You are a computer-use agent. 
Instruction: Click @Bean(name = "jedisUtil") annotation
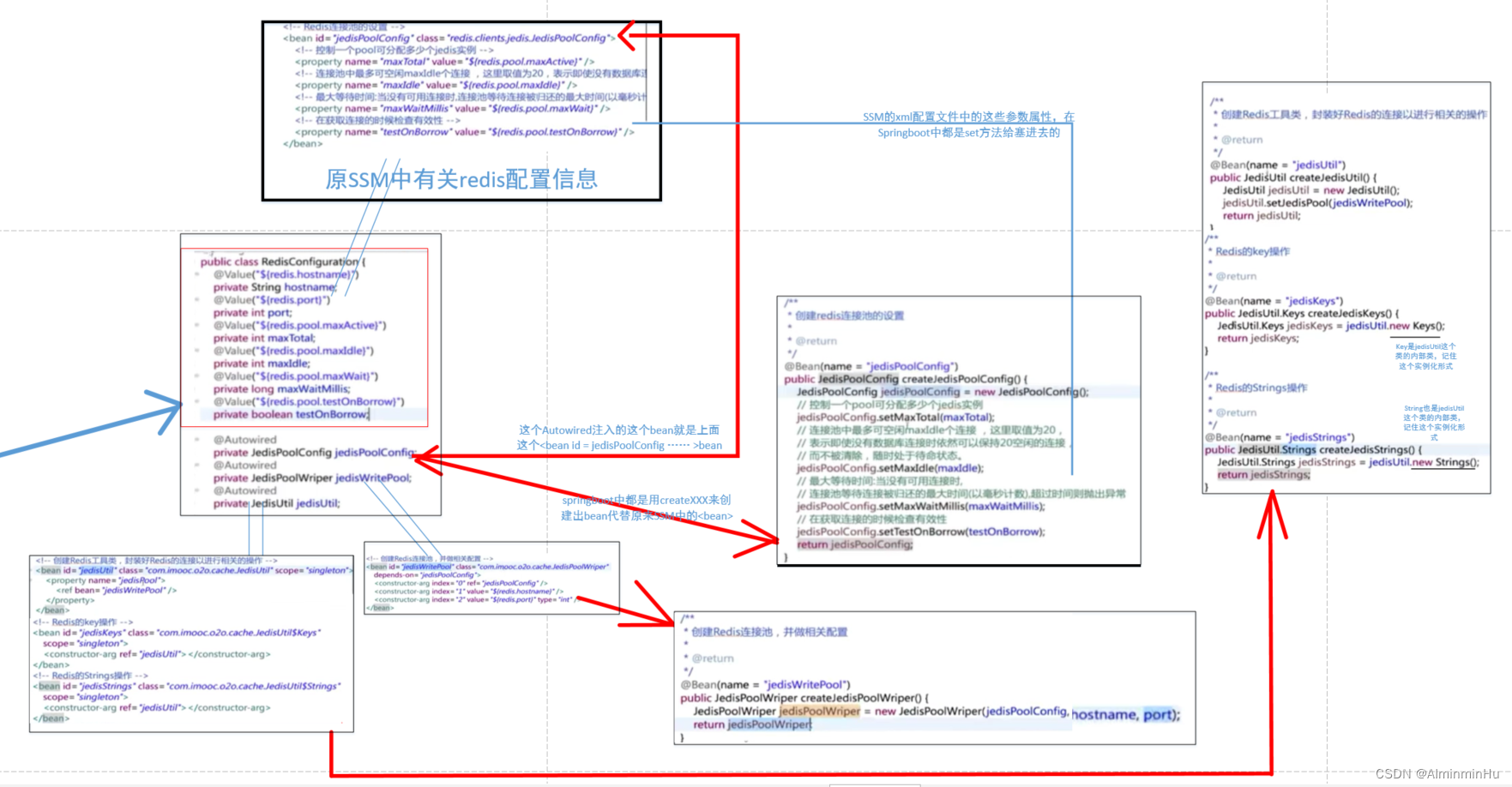(x=1278, y=165)
